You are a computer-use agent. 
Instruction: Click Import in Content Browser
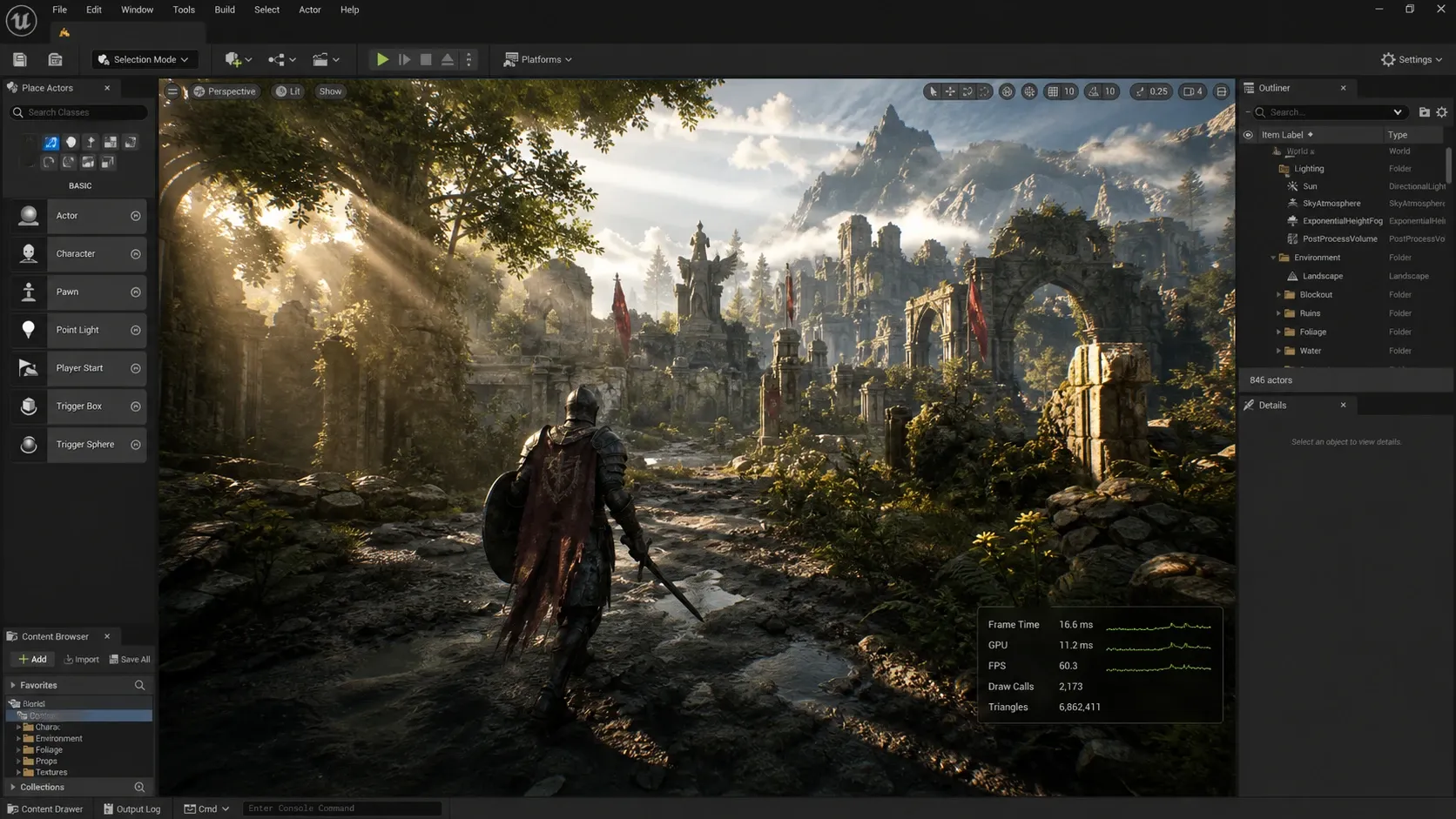coord(82,660)
